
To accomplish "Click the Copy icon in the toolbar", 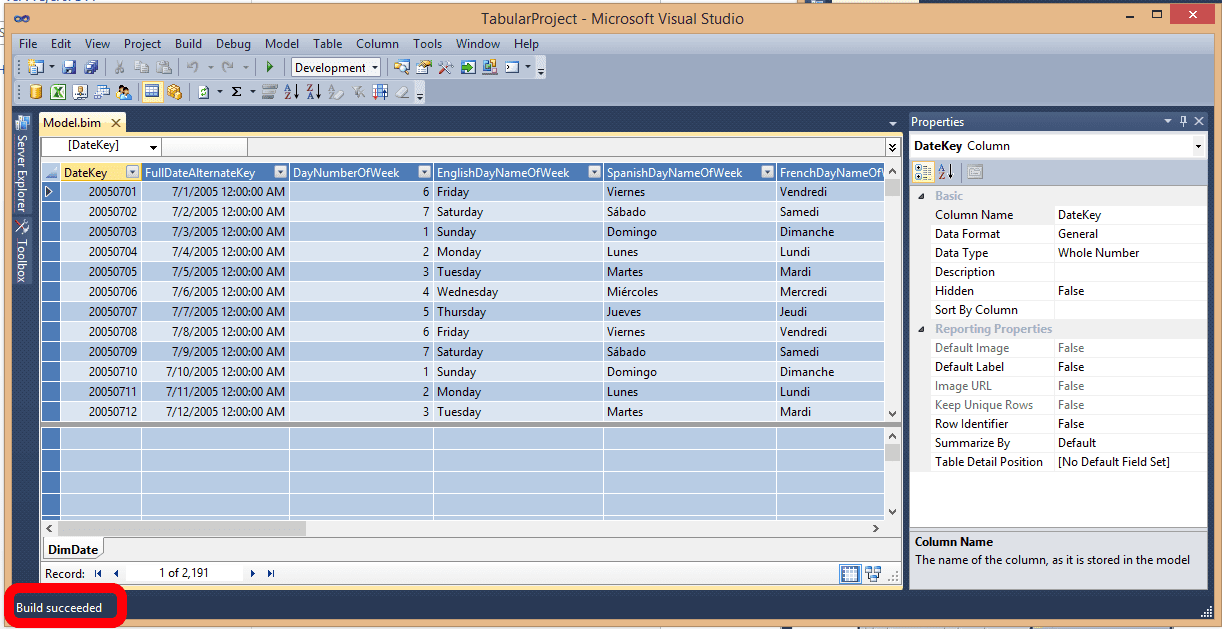I will point(141,68).
